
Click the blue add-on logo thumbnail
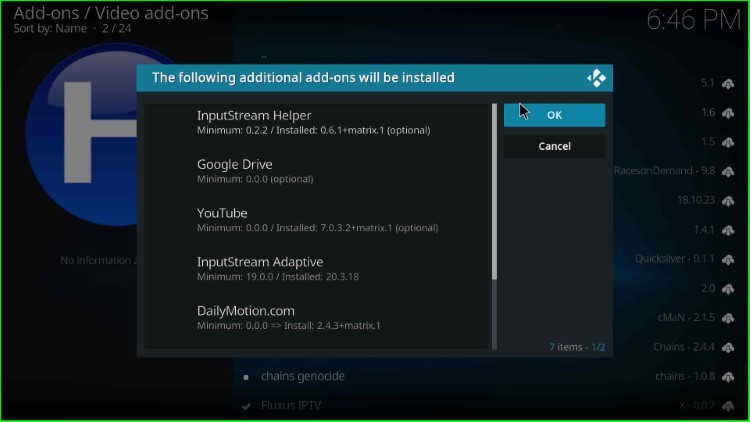[81, 134]
